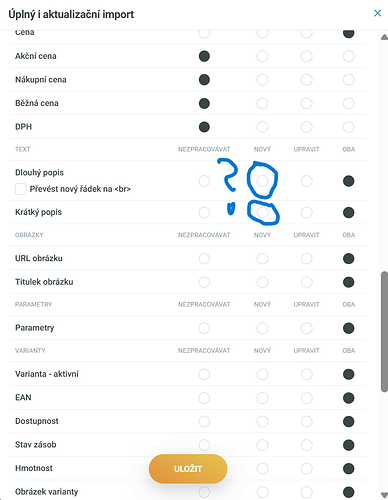Choose 'Upravit' for Titulek obrázku

pos(306,282)
